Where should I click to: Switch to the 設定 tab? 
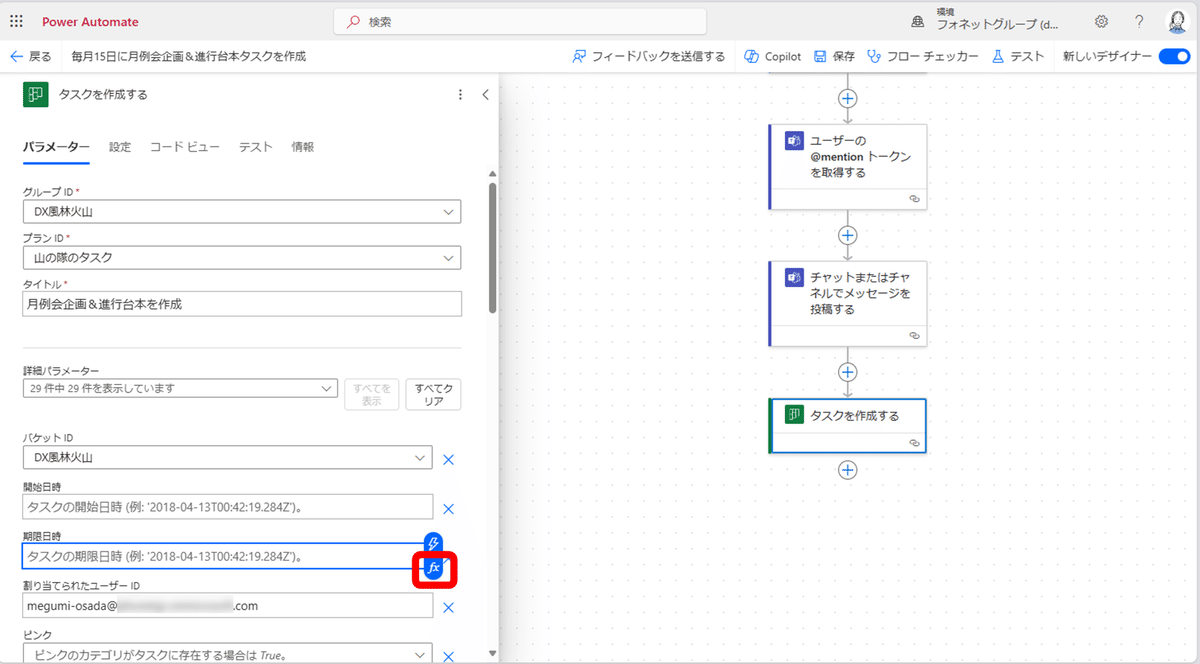point(120,147)
